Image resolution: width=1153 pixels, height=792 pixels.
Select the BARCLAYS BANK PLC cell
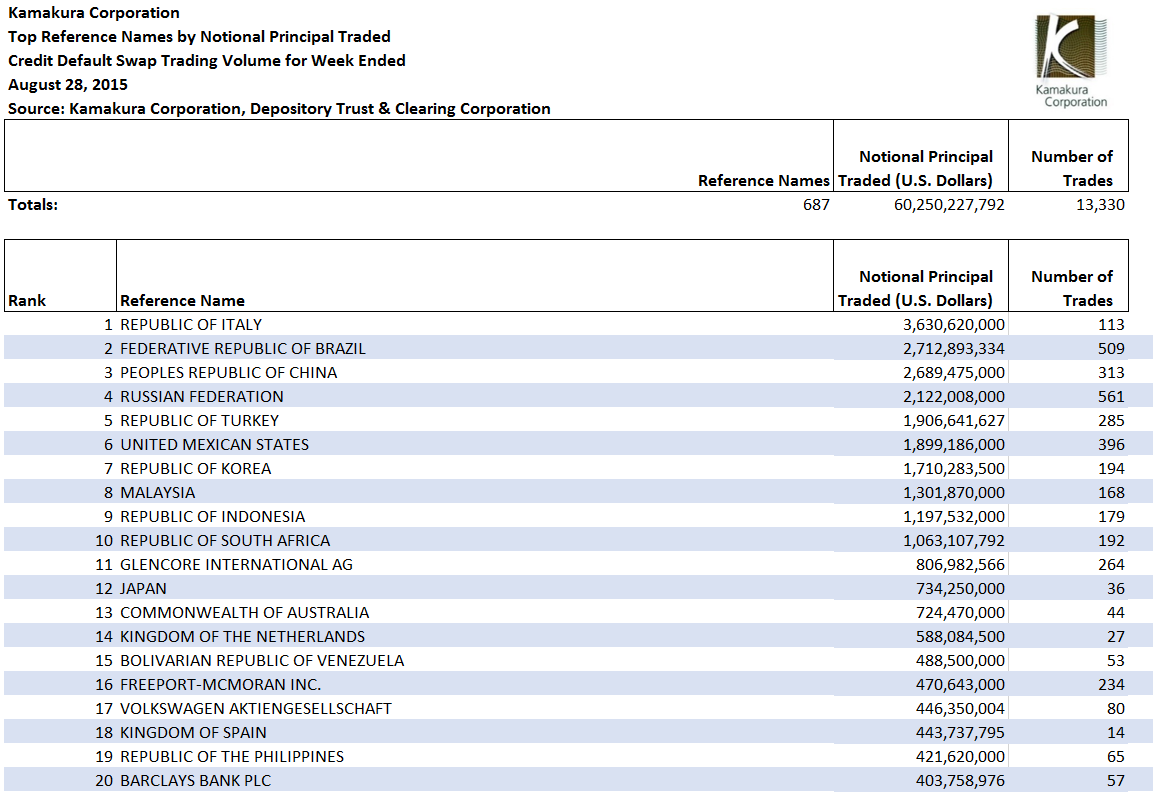(196, 781)
